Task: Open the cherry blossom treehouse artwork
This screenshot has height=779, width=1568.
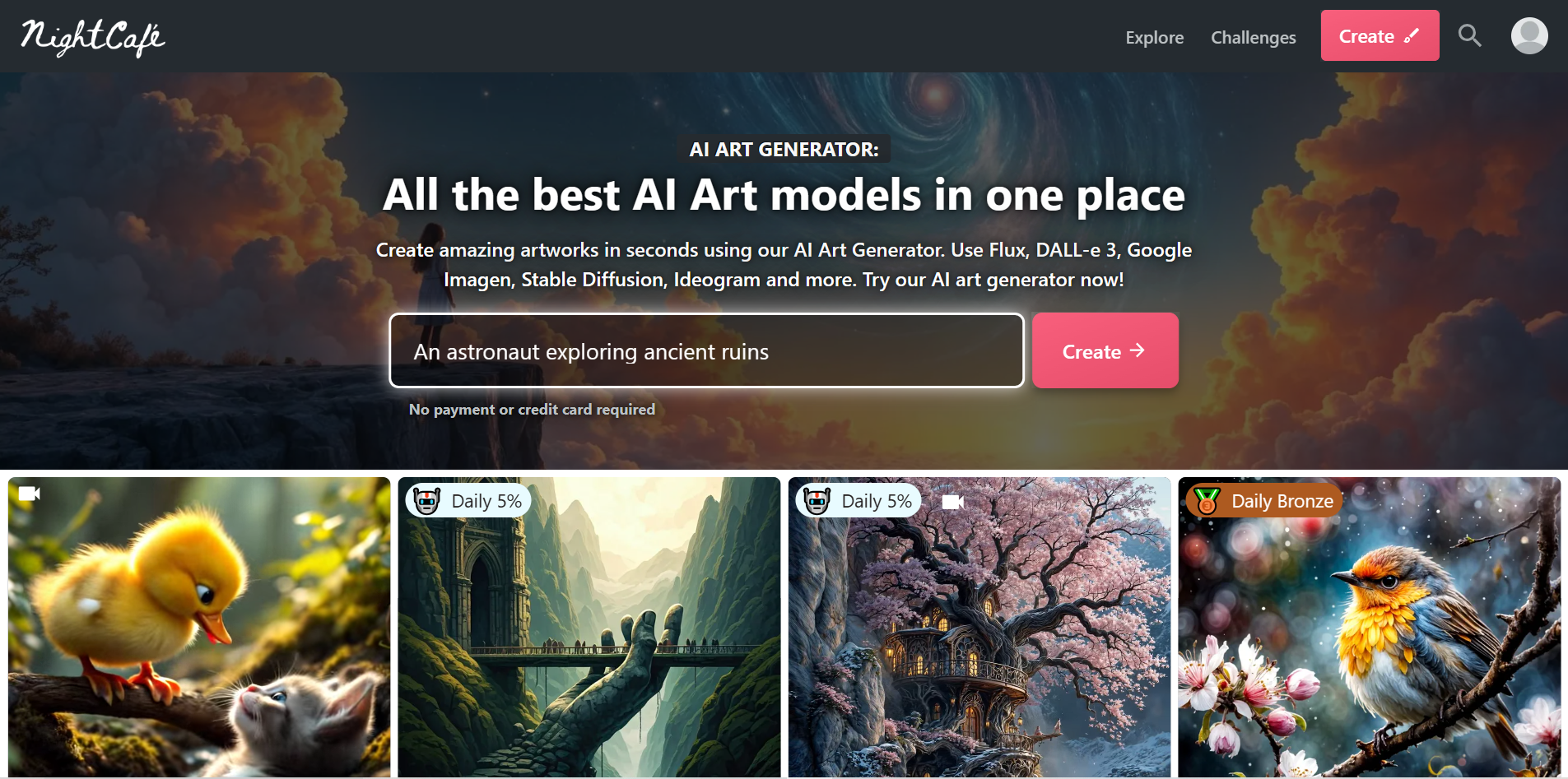Action: [979, 628]
